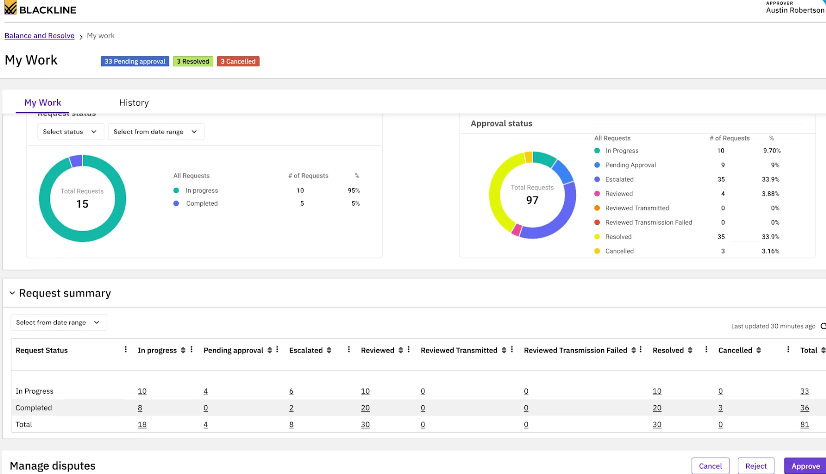Sort the Escalated column

329,350
